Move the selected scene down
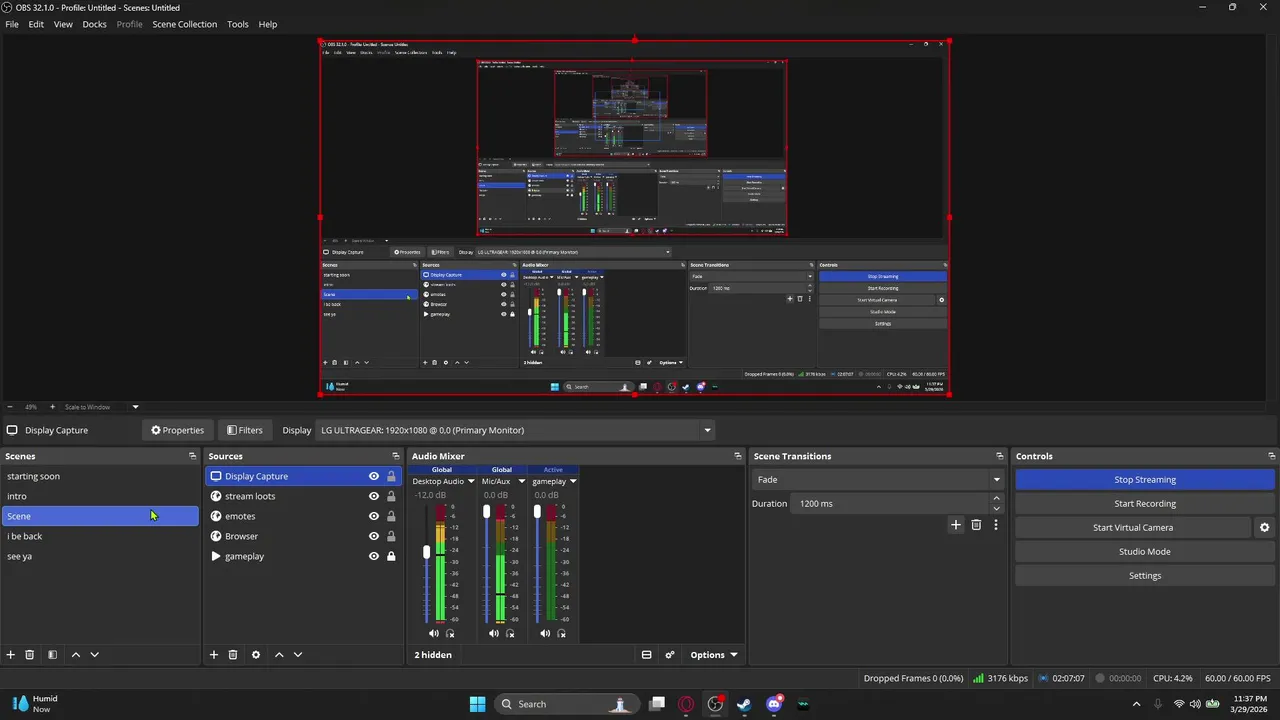 pos(95,655)
